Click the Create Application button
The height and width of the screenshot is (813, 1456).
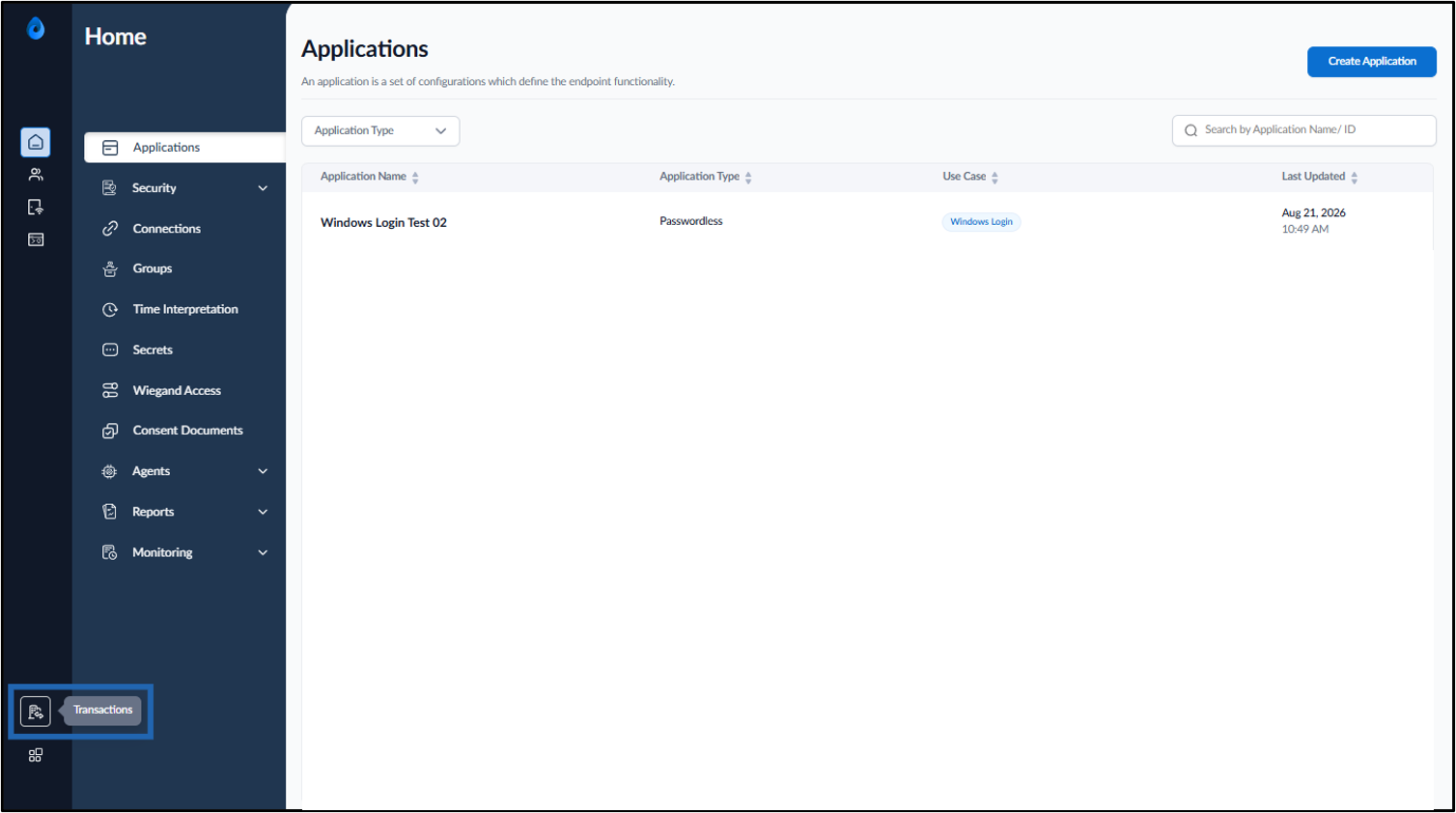click(1372, 62)
